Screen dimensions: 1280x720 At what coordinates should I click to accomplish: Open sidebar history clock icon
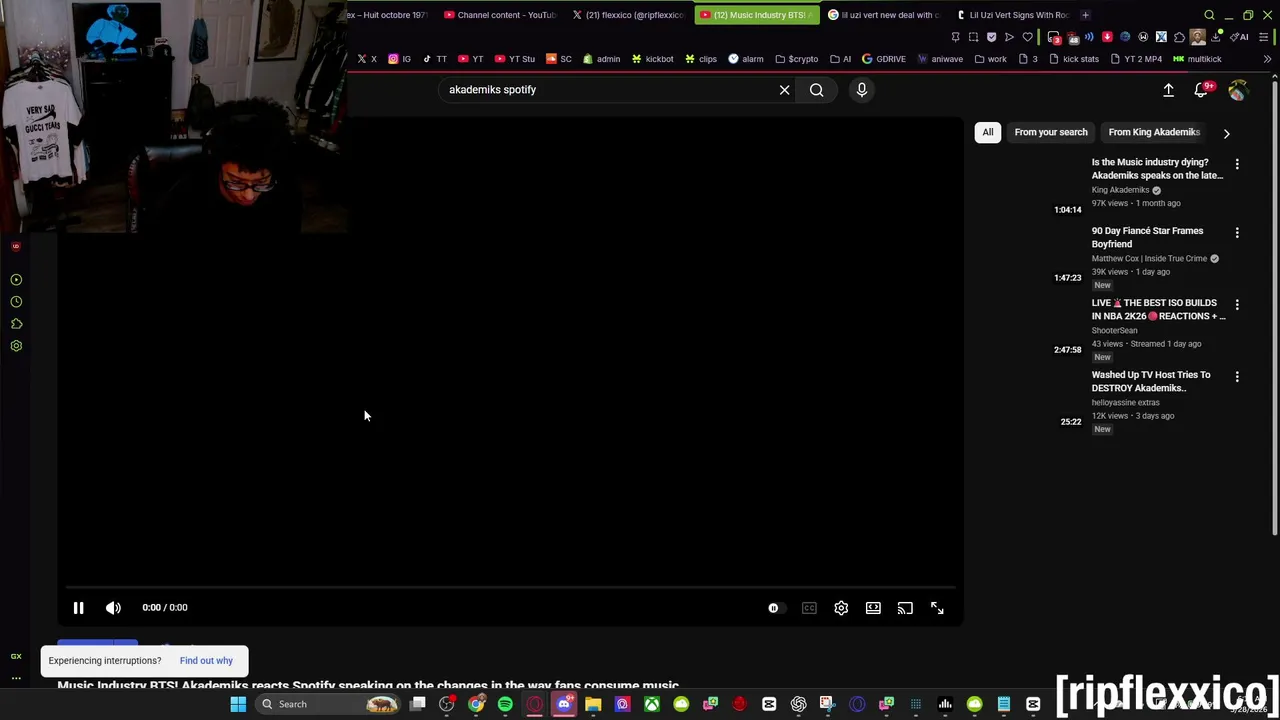pyautogui.click(x=16, y=302)
